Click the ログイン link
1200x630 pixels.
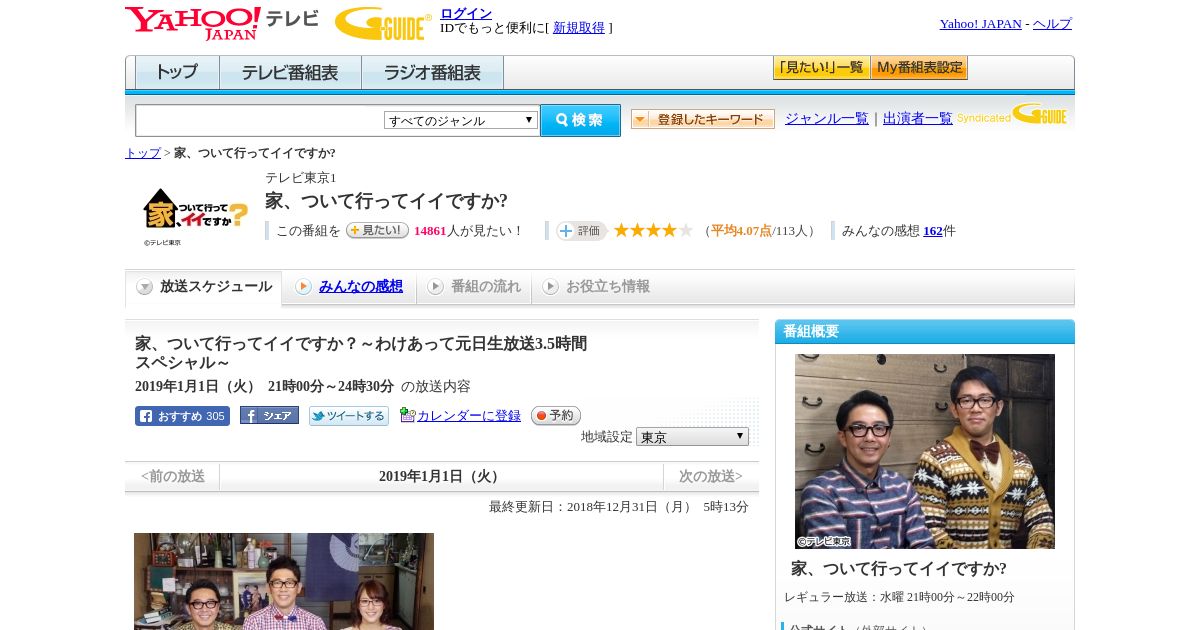tap(466, 13)
